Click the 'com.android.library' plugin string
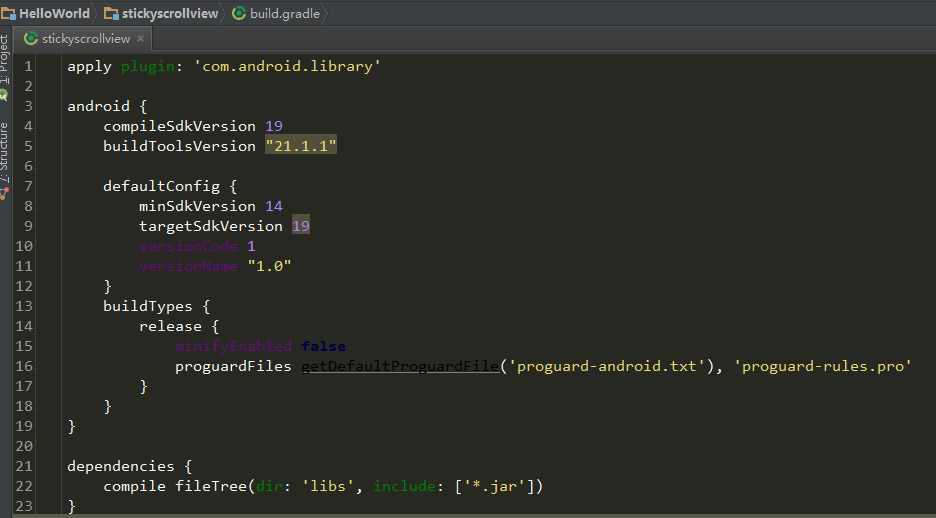Image resolution: width=936 pixels, height=518 pixels. click(287, 66)
